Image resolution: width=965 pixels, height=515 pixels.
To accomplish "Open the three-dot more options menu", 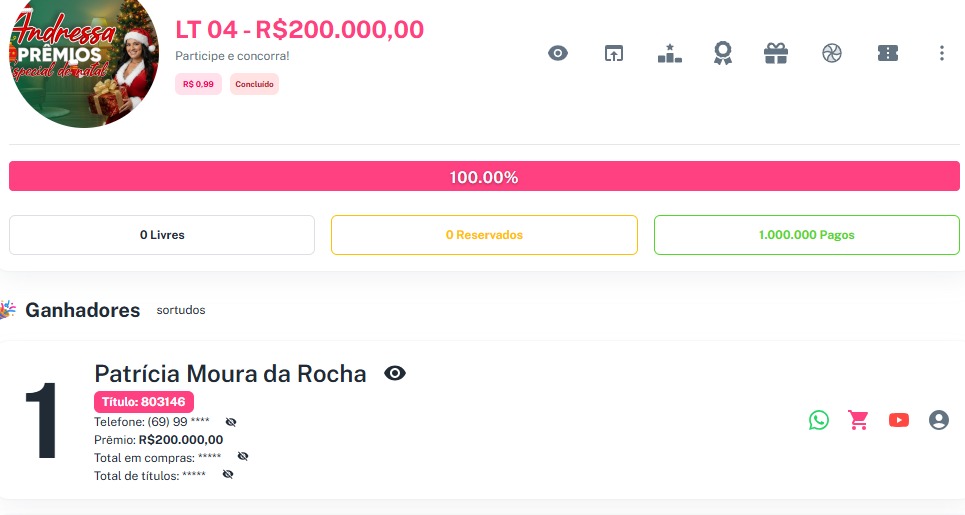I will [x=941, y=53].
